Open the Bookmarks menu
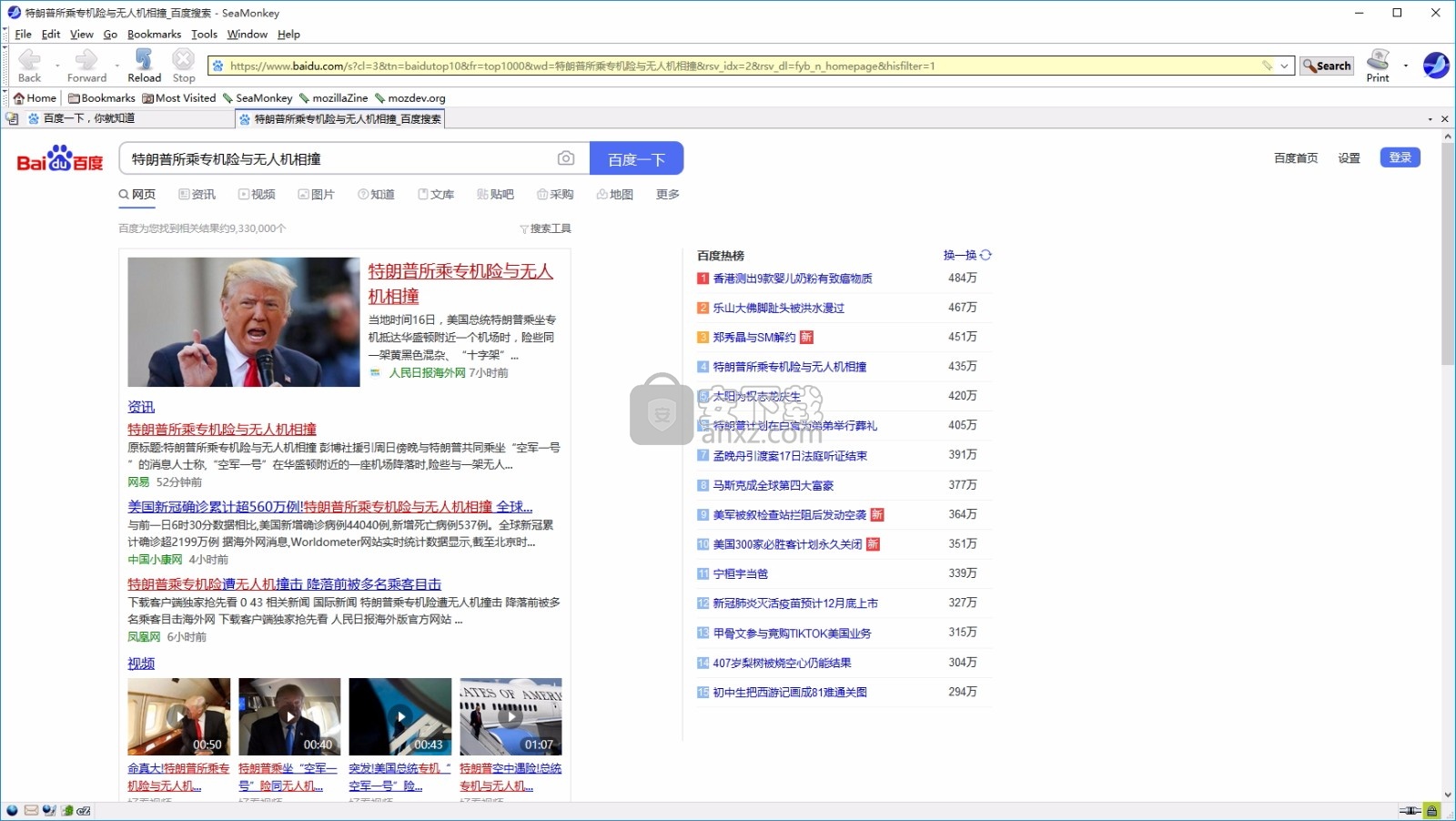 (154, 35)
